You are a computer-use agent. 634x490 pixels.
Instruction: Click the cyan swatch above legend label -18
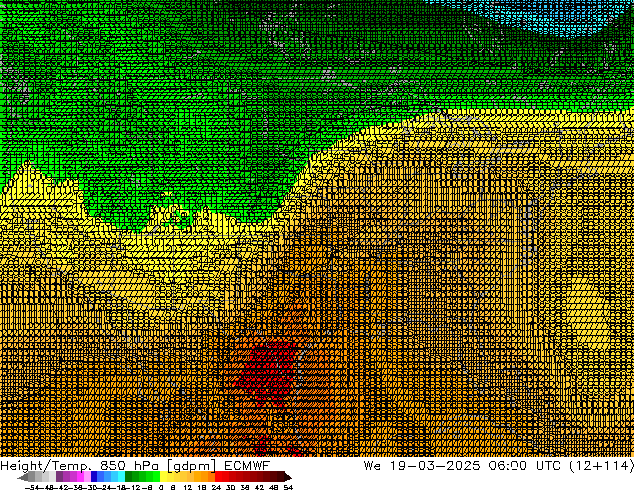pos(121,477)
